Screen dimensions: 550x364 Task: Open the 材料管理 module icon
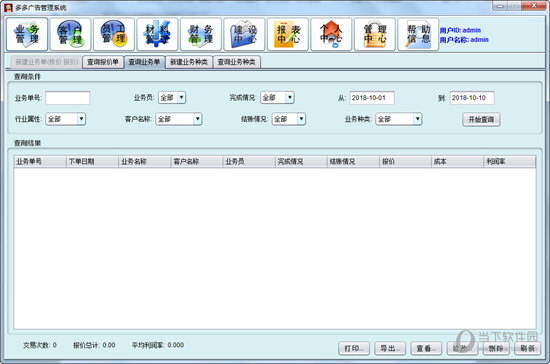coord(157,34)
